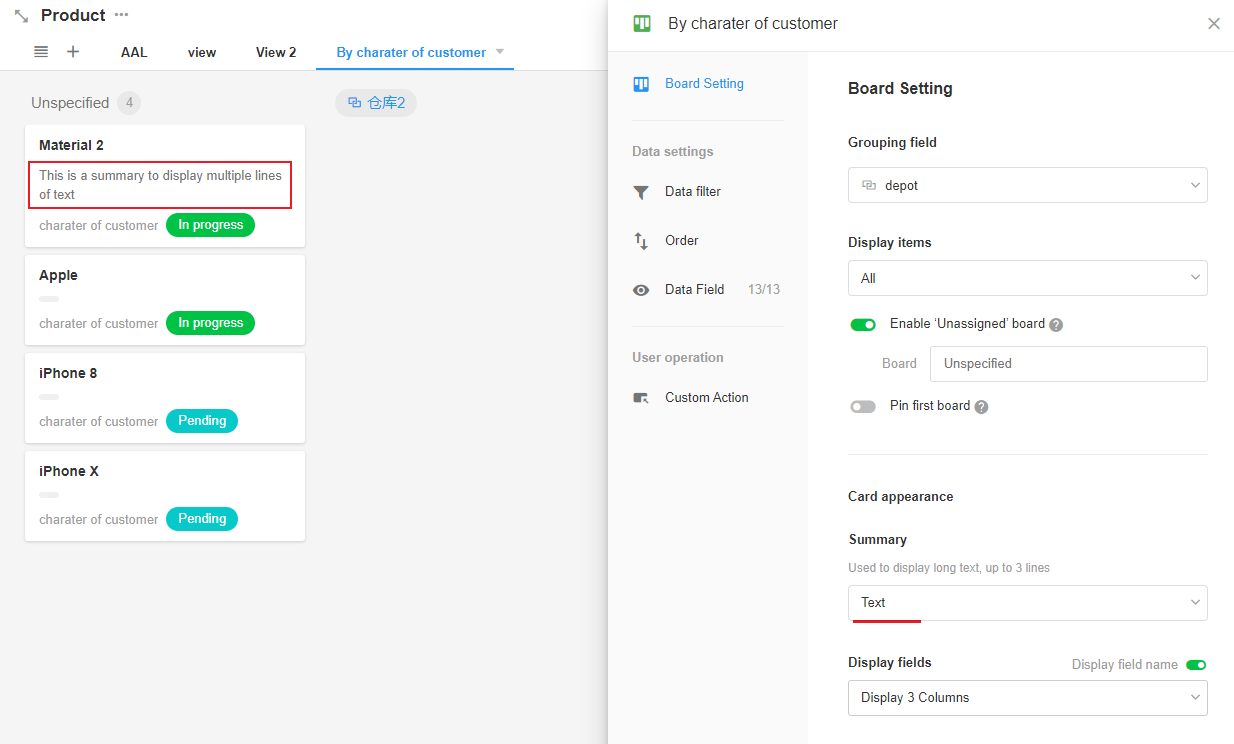Click the Order sort arrows icon
Viewport: 1234px width, 744px height.
(641, 241)
